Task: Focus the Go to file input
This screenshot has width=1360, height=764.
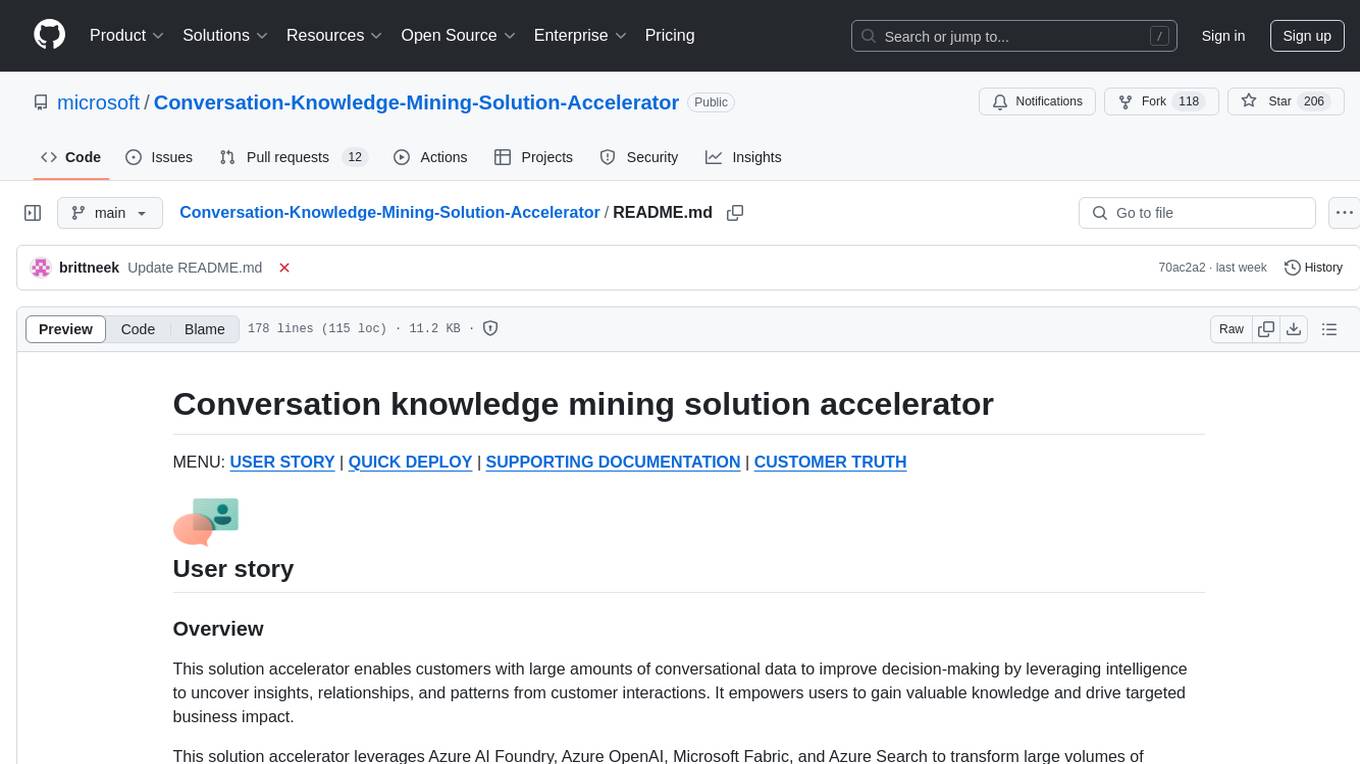Action: click(1197, 213)
